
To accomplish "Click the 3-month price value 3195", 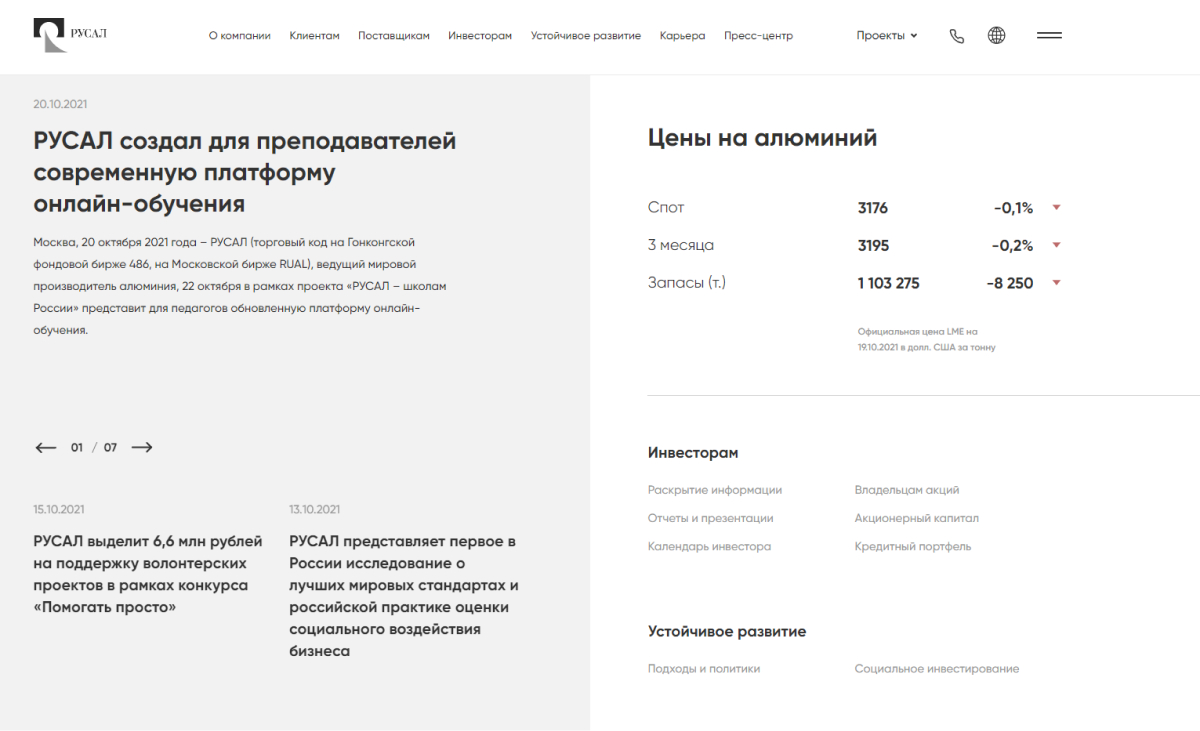I will [873, 245].
